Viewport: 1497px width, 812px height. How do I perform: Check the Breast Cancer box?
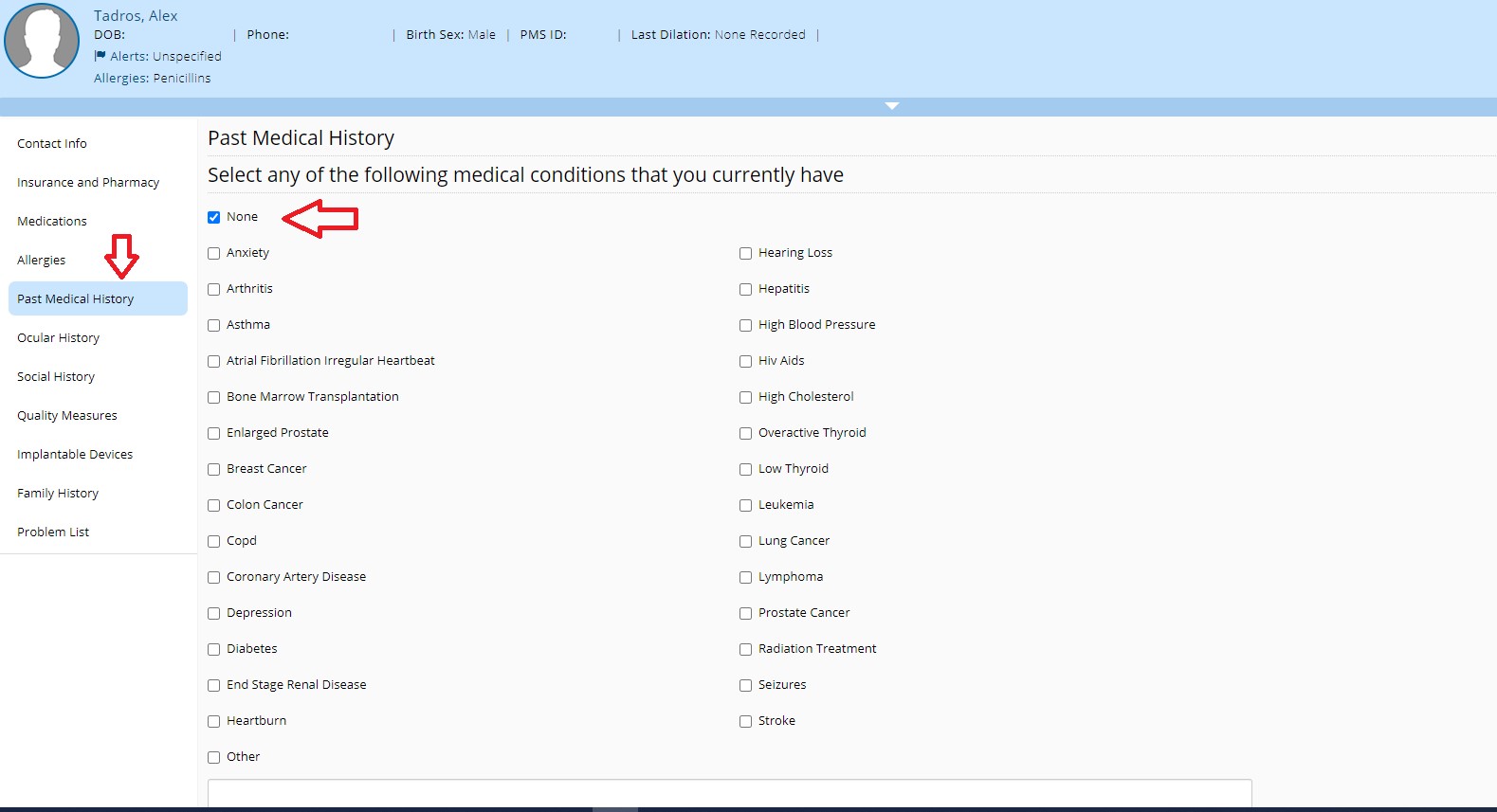[x=214, y=469]
